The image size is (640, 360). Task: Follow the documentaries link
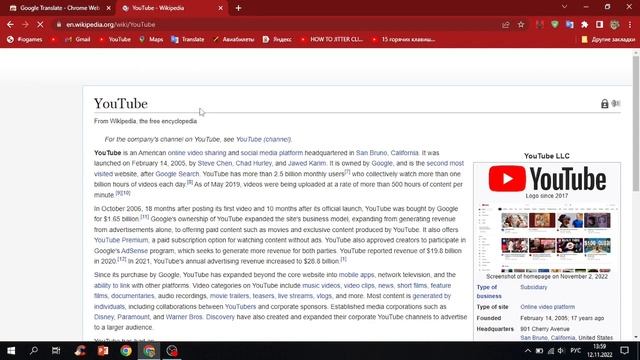pyautogui.click(x=133, y=296)
